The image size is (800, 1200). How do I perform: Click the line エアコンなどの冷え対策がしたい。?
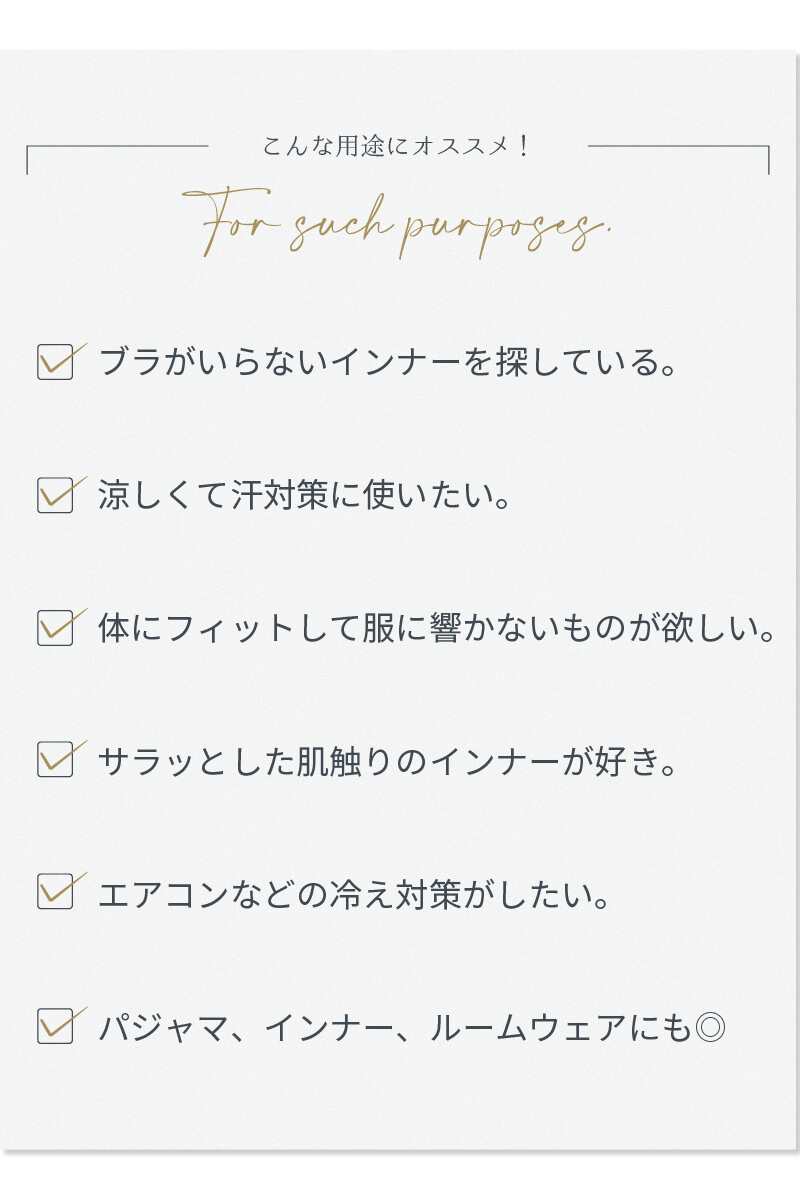point(355,894)
